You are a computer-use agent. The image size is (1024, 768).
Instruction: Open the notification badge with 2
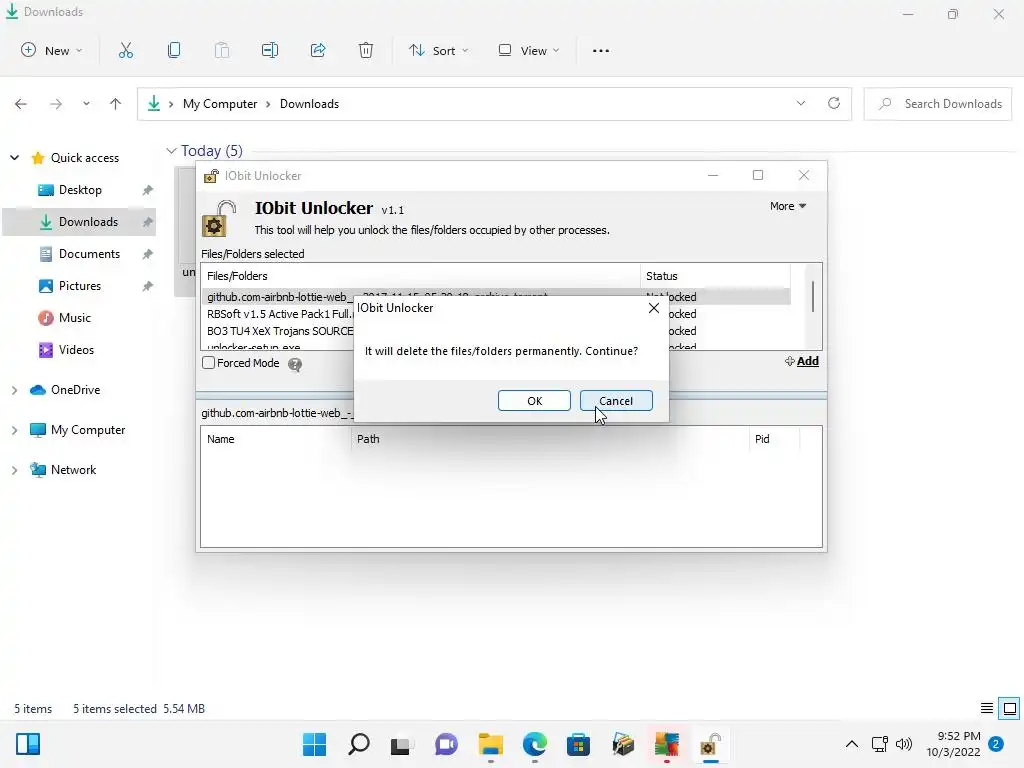(996, 744)
